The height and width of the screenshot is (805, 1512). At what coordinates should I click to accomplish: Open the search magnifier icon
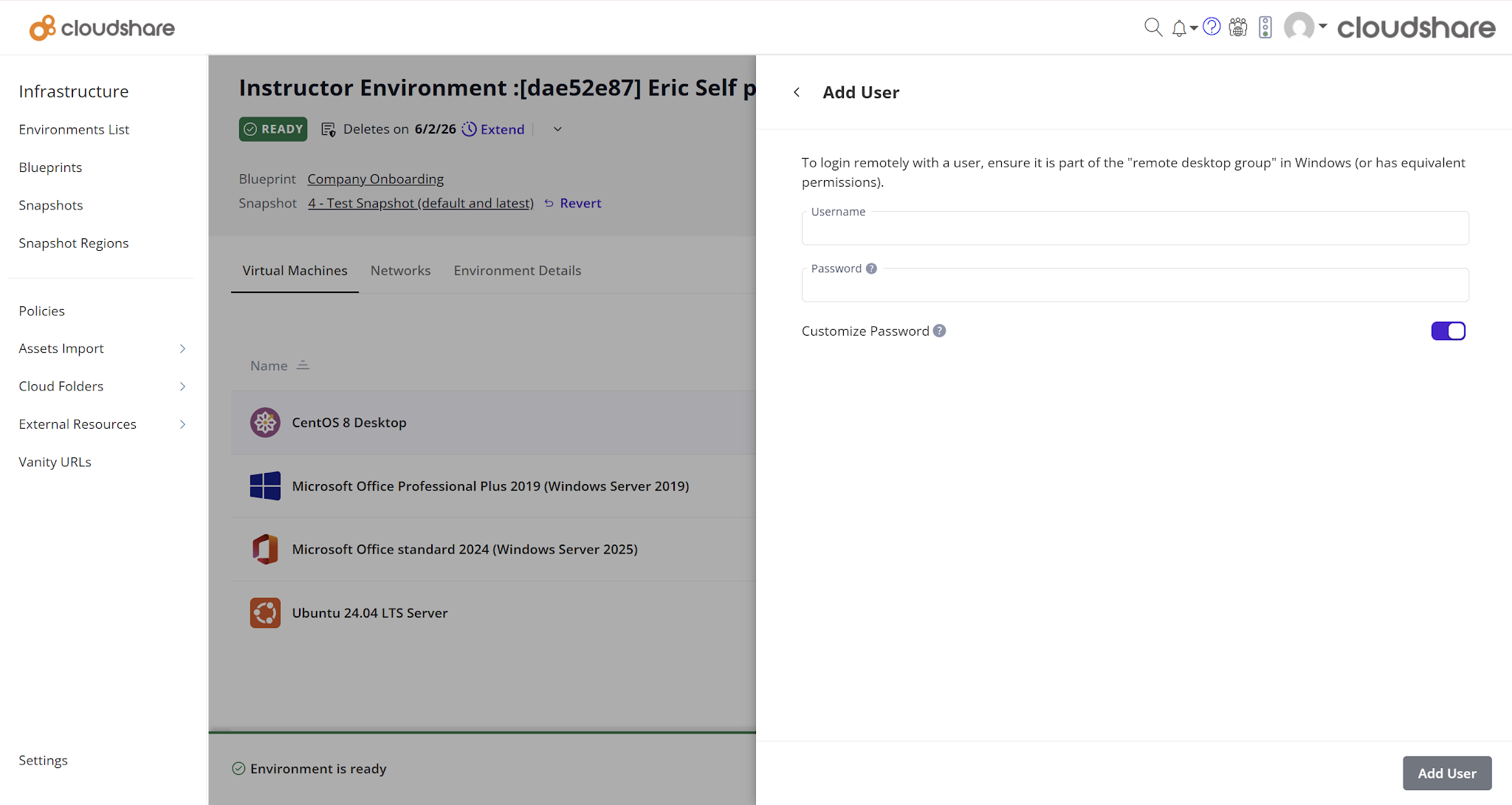1152,27
